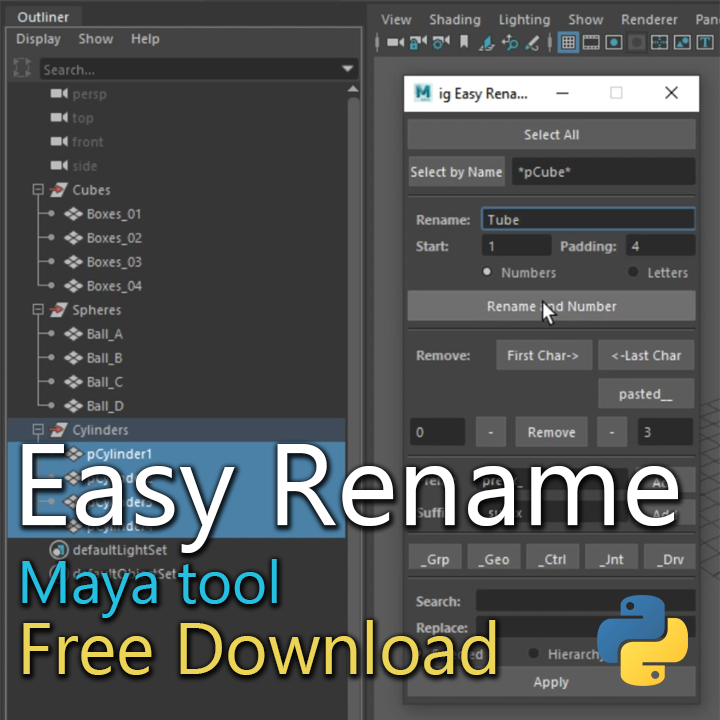Image resolution: width=720 pixels, height=720 pixels.
Task: Click the top camera icon in Outliner
Action: pyautogui.click(x=59, y=118)
